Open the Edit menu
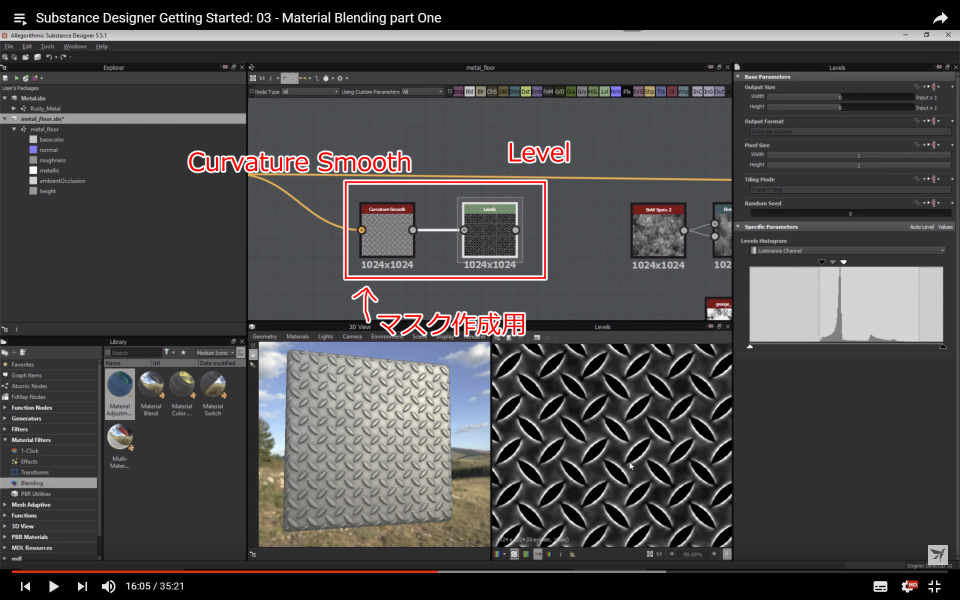The height and width of the screenshot is (600, 960). [27, 47]
